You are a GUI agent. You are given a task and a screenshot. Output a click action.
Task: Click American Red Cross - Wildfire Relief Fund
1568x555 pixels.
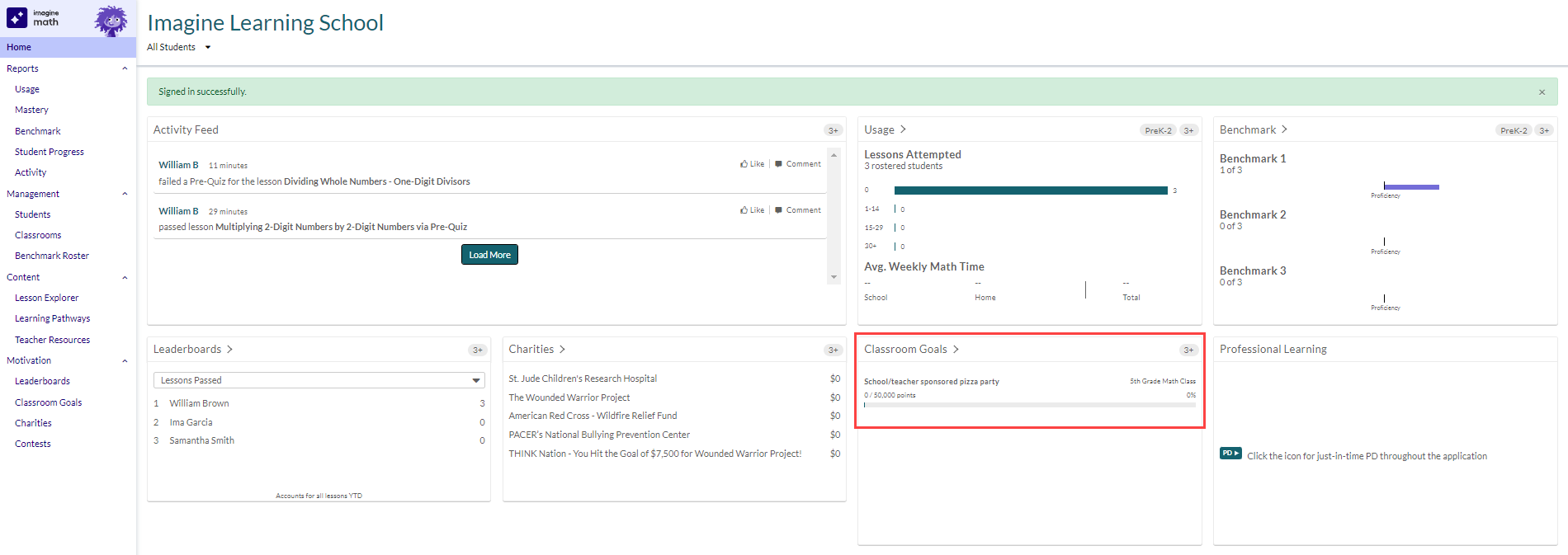tap(593, 416)
